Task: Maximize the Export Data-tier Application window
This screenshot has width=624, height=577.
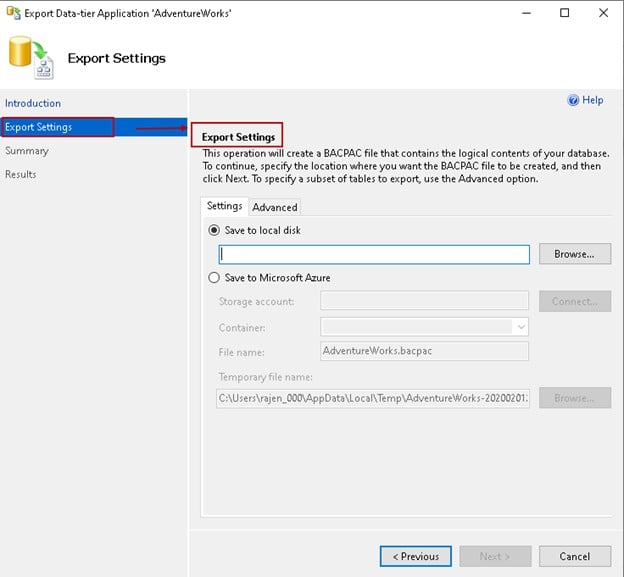Action: coord(564,13)
